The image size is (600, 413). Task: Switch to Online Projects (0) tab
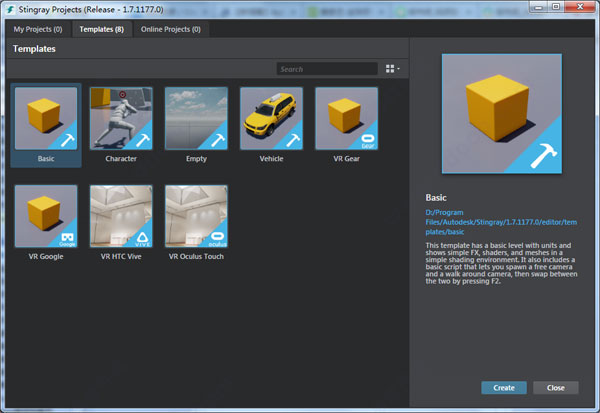(x=171, y=29)
